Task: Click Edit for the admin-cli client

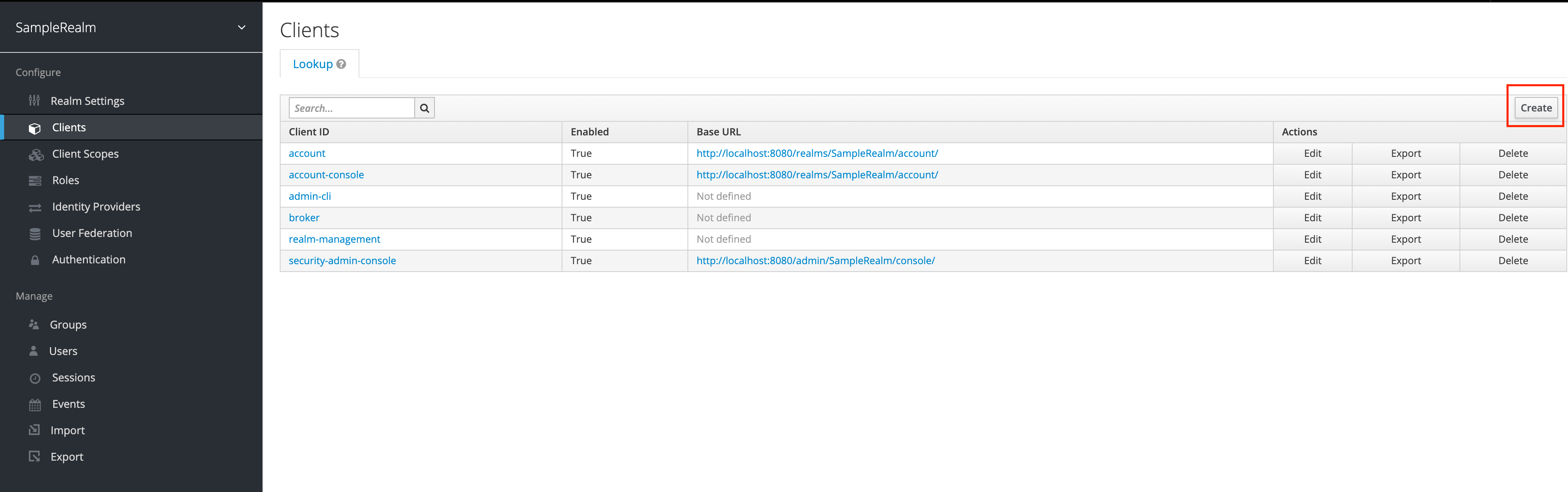Action: [1312, 196]
